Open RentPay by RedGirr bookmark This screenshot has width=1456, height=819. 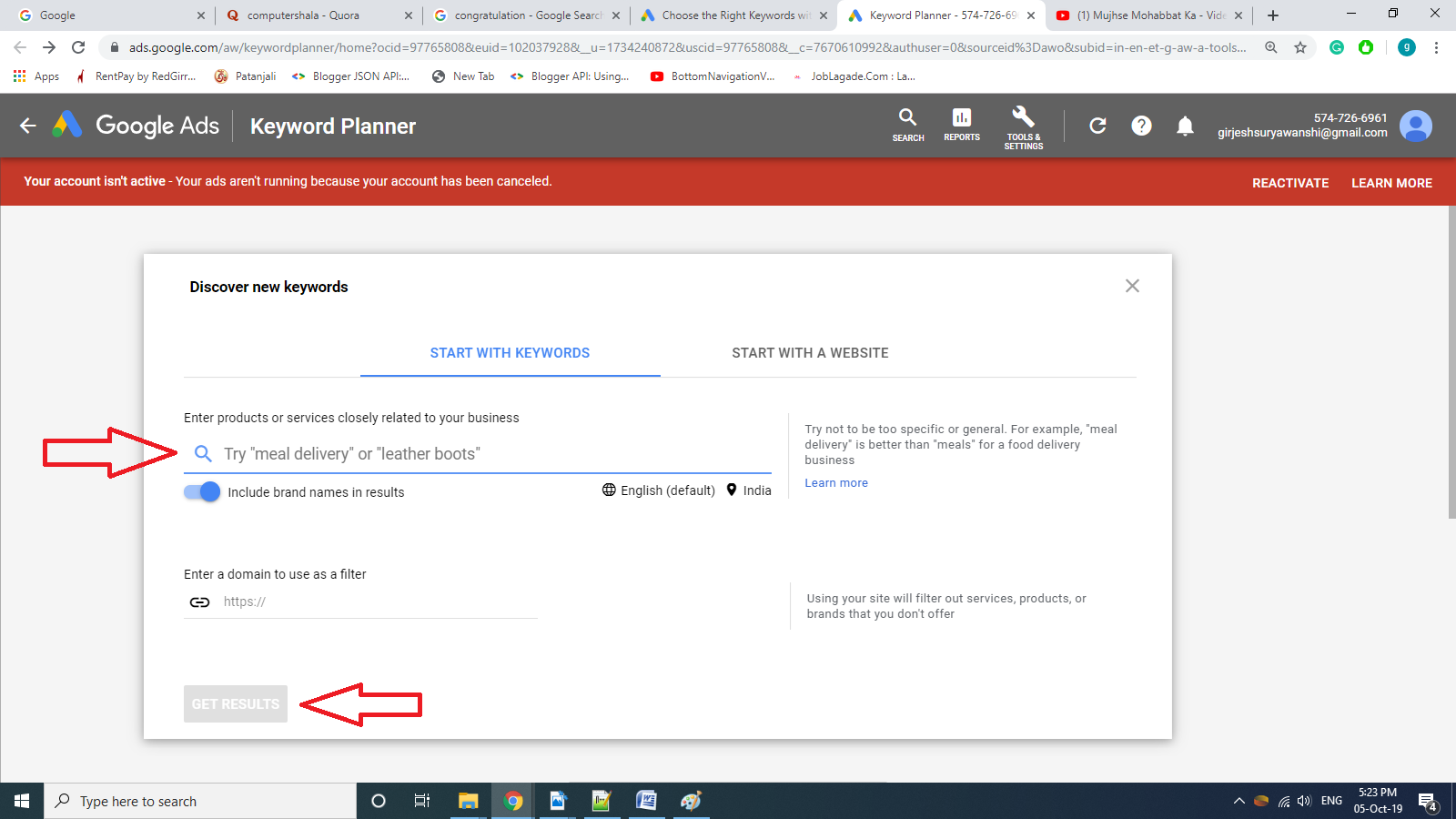(136, 76)
